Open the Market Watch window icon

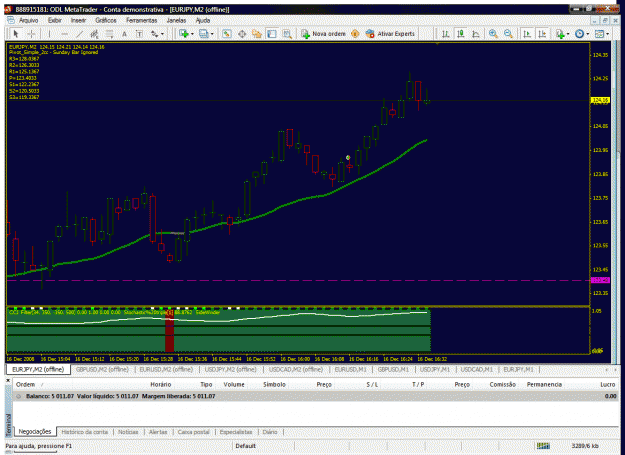click(x=227, y=34)
